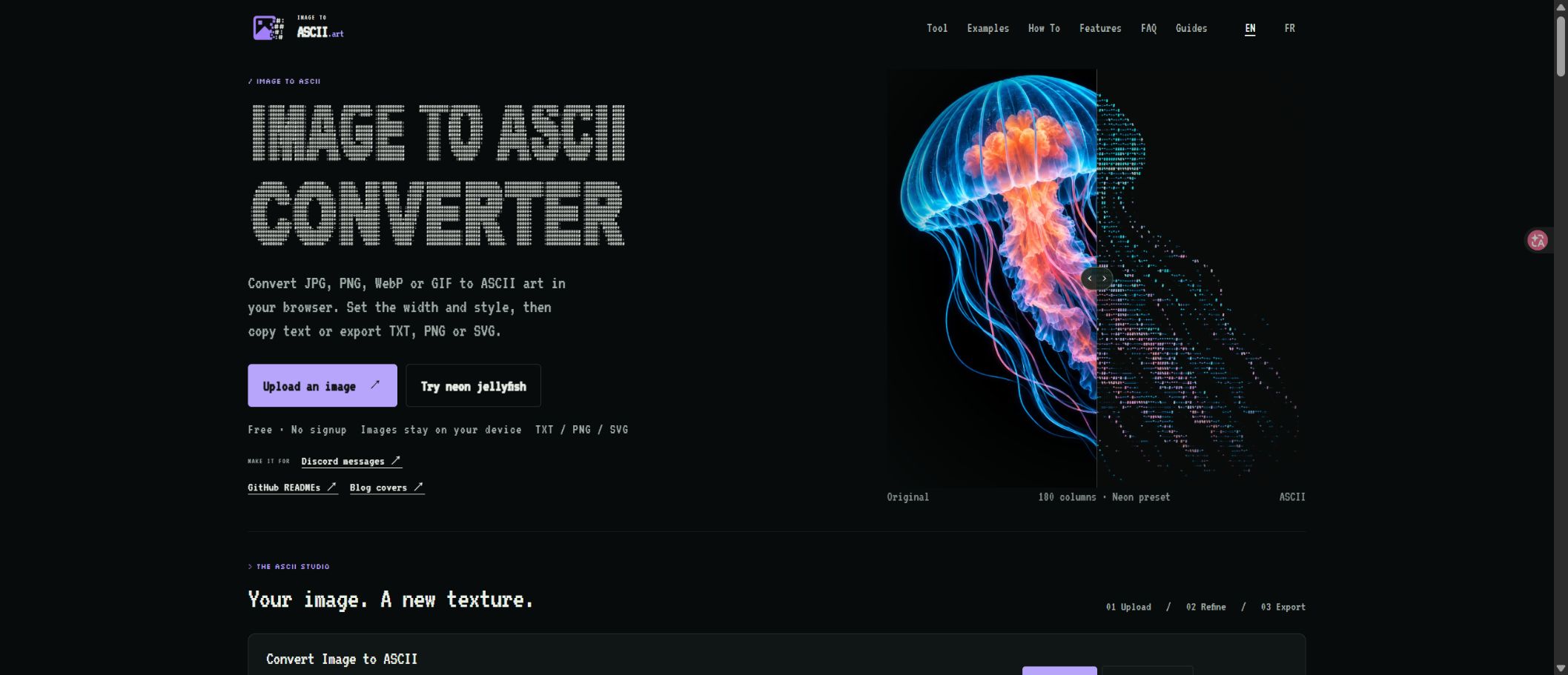Screen dimensions: 1568x675
Task: Click the vertical scrollbar thumb
Action: 1561,45
